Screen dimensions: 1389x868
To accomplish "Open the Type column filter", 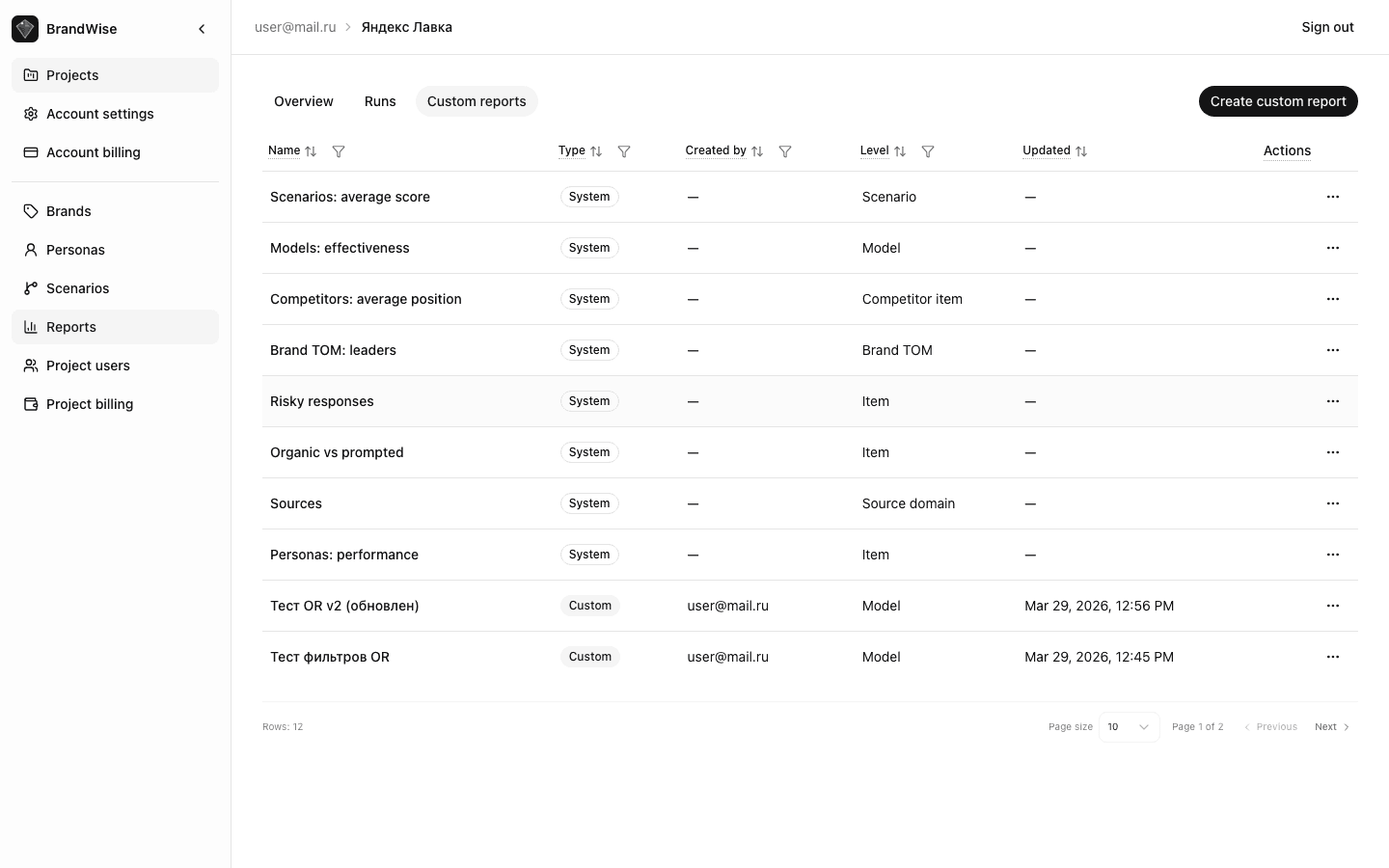I will pyautogui.click(x=624, y=151).
